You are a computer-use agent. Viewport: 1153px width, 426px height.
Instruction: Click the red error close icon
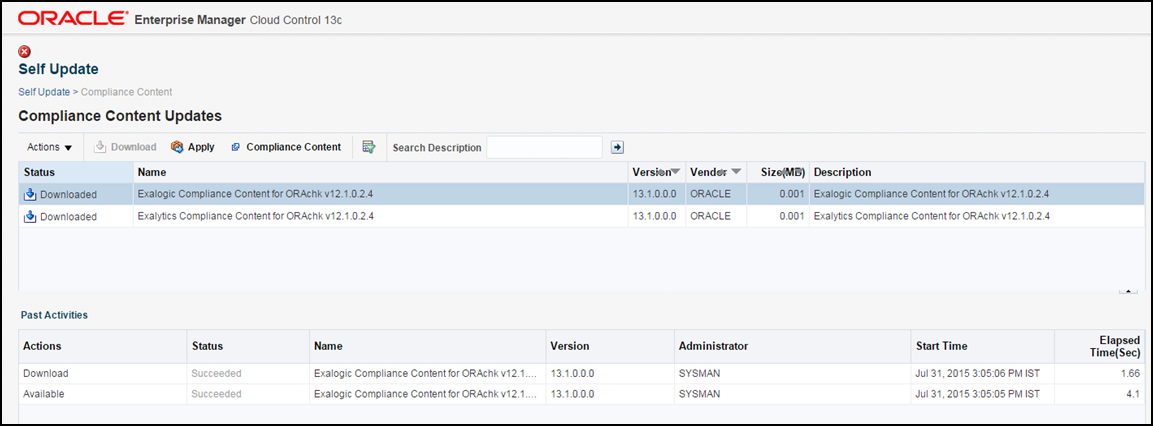[24, 52]
